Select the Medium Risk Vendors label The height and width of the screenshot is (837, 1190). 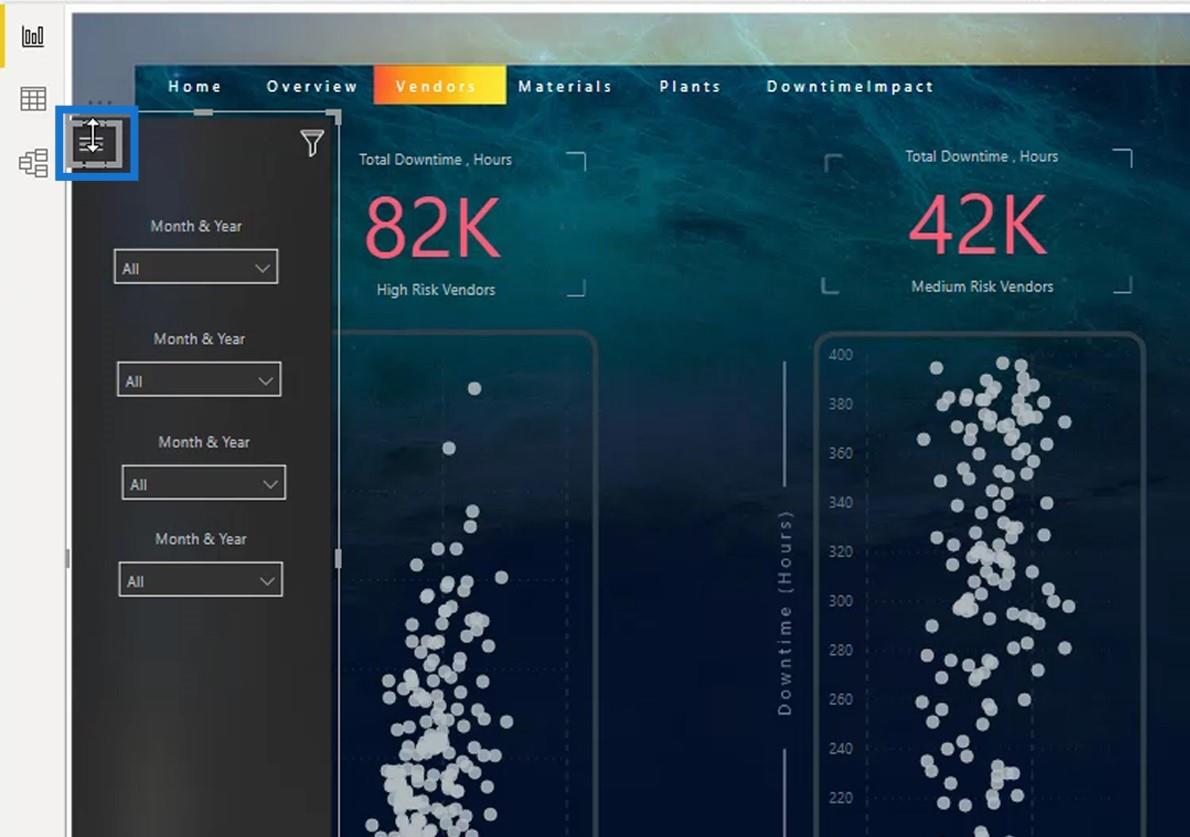(982, 287)
